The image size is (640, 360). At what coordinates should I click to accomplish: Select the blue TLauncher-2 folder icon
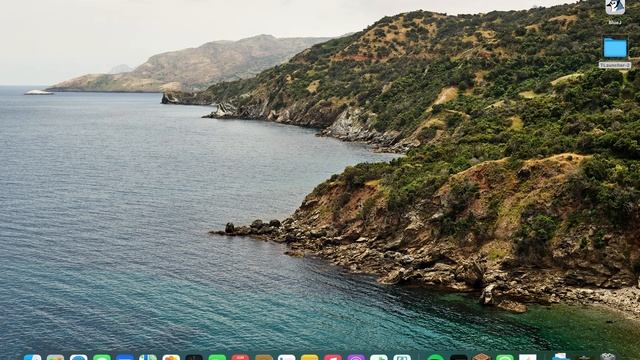coord(615,48)
